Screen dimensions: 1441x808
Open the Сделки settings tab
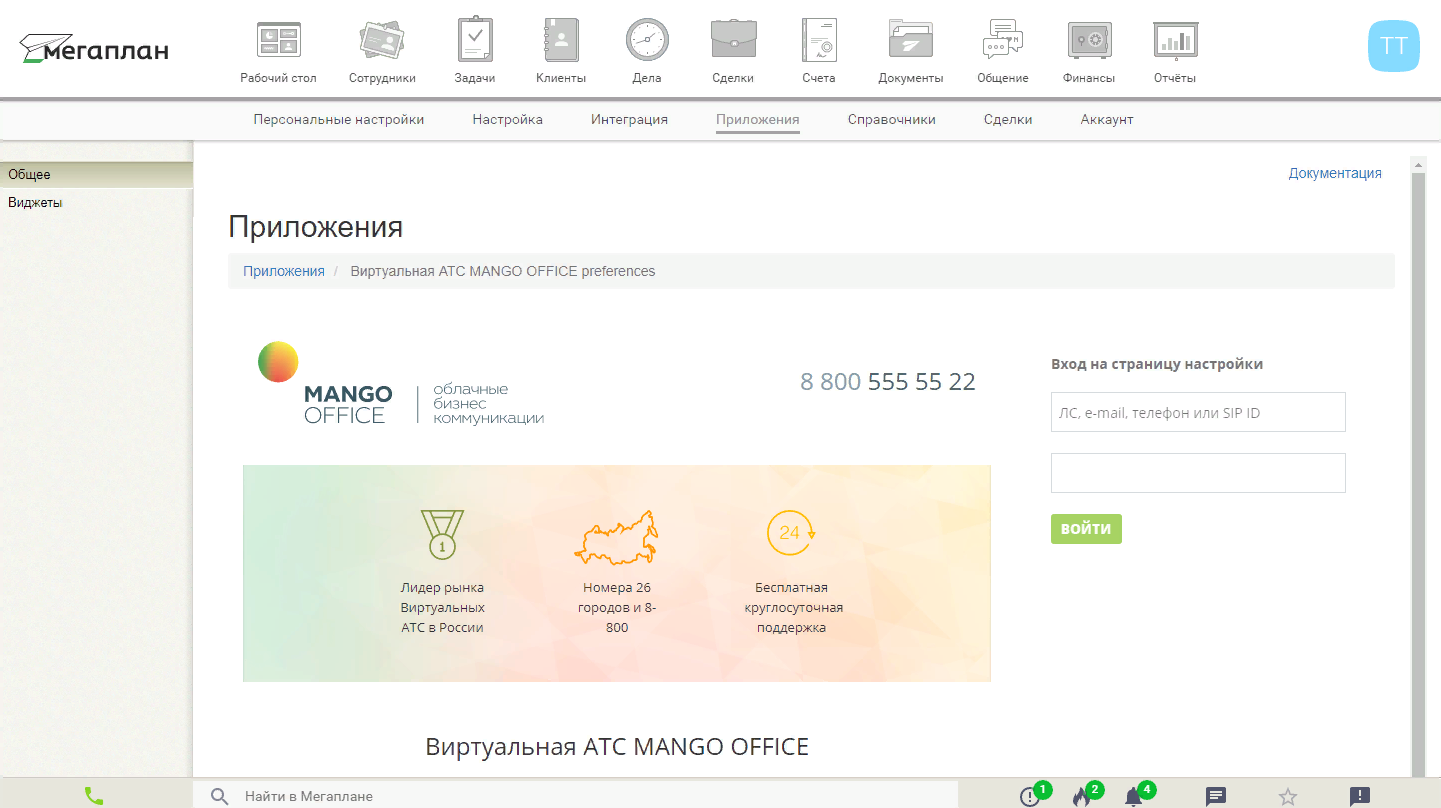tap(1008, 119)
